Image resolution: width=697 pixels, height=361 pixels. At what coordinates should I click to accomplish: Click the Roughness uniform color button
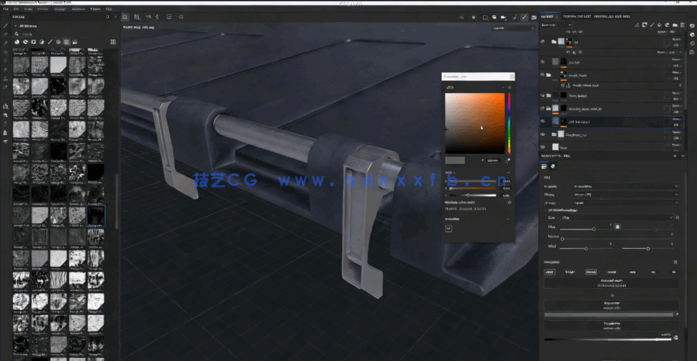(x=611, y=326)
